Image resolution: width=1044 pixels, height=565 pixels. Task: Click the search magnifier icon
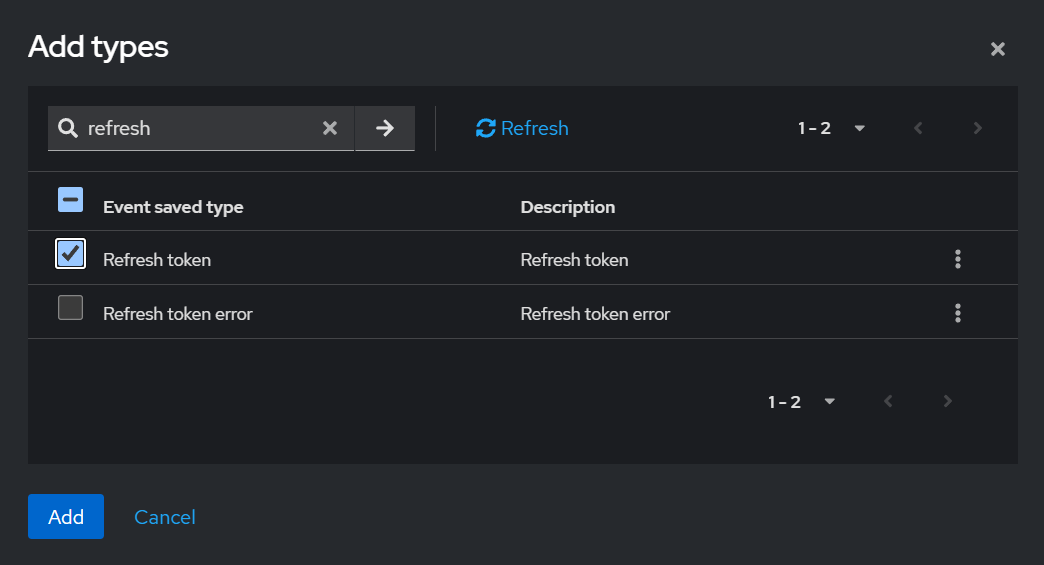pyautogui.click(x=68, y=128)
